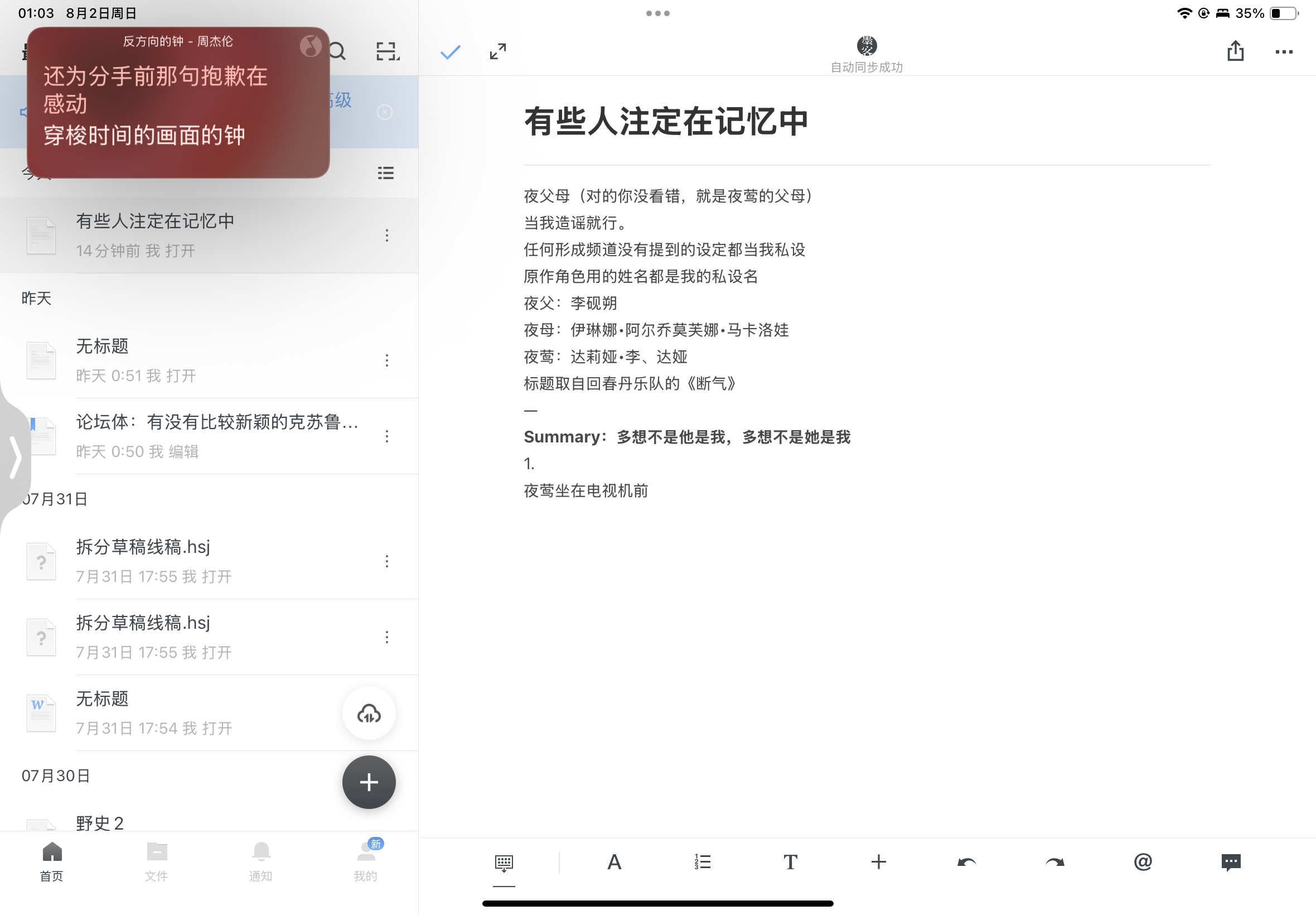Open options for second 拆分草稿线稿.hsj file

click(x=388, y=638)
